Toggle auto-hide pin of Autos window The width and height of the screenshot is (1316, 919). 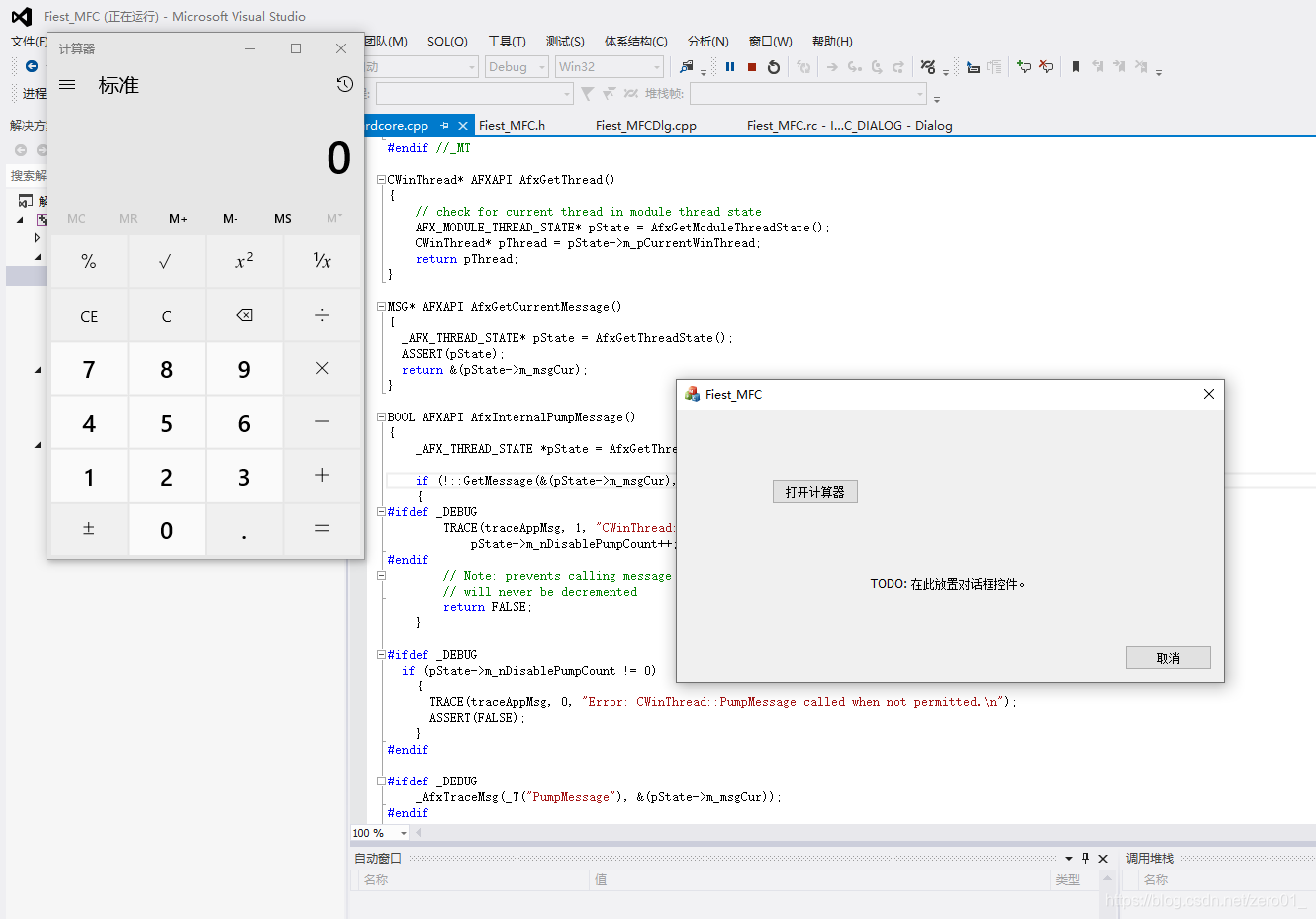pos(1085,858)
